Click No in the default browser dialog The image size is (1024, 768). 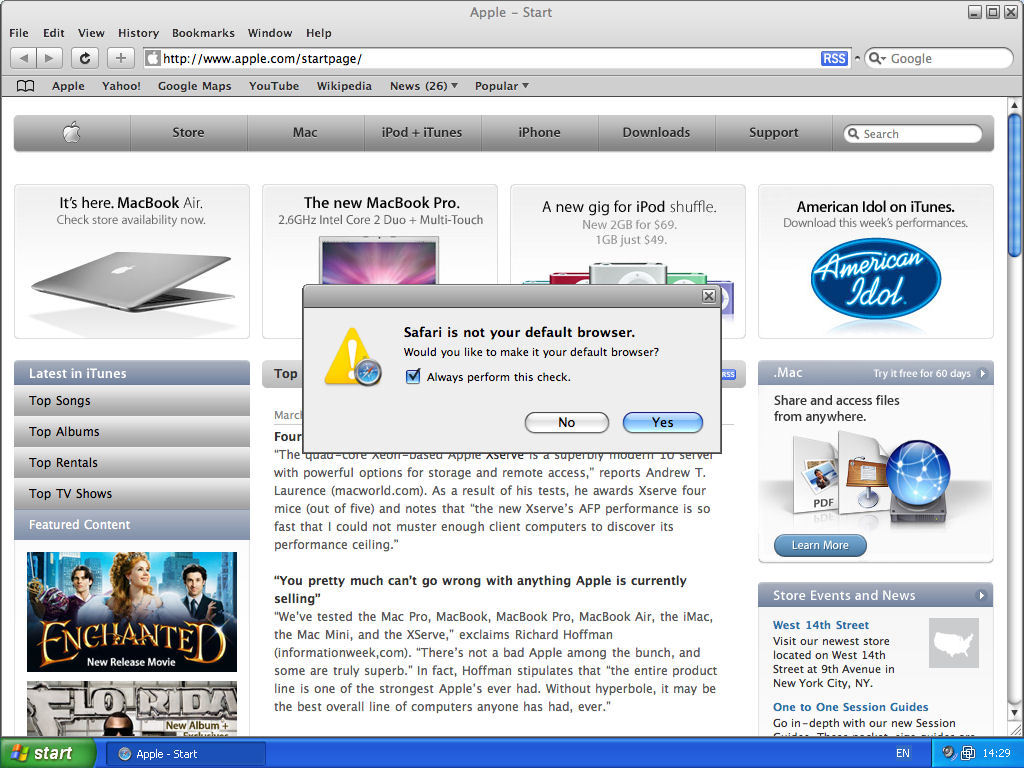[x=566, y=422]
